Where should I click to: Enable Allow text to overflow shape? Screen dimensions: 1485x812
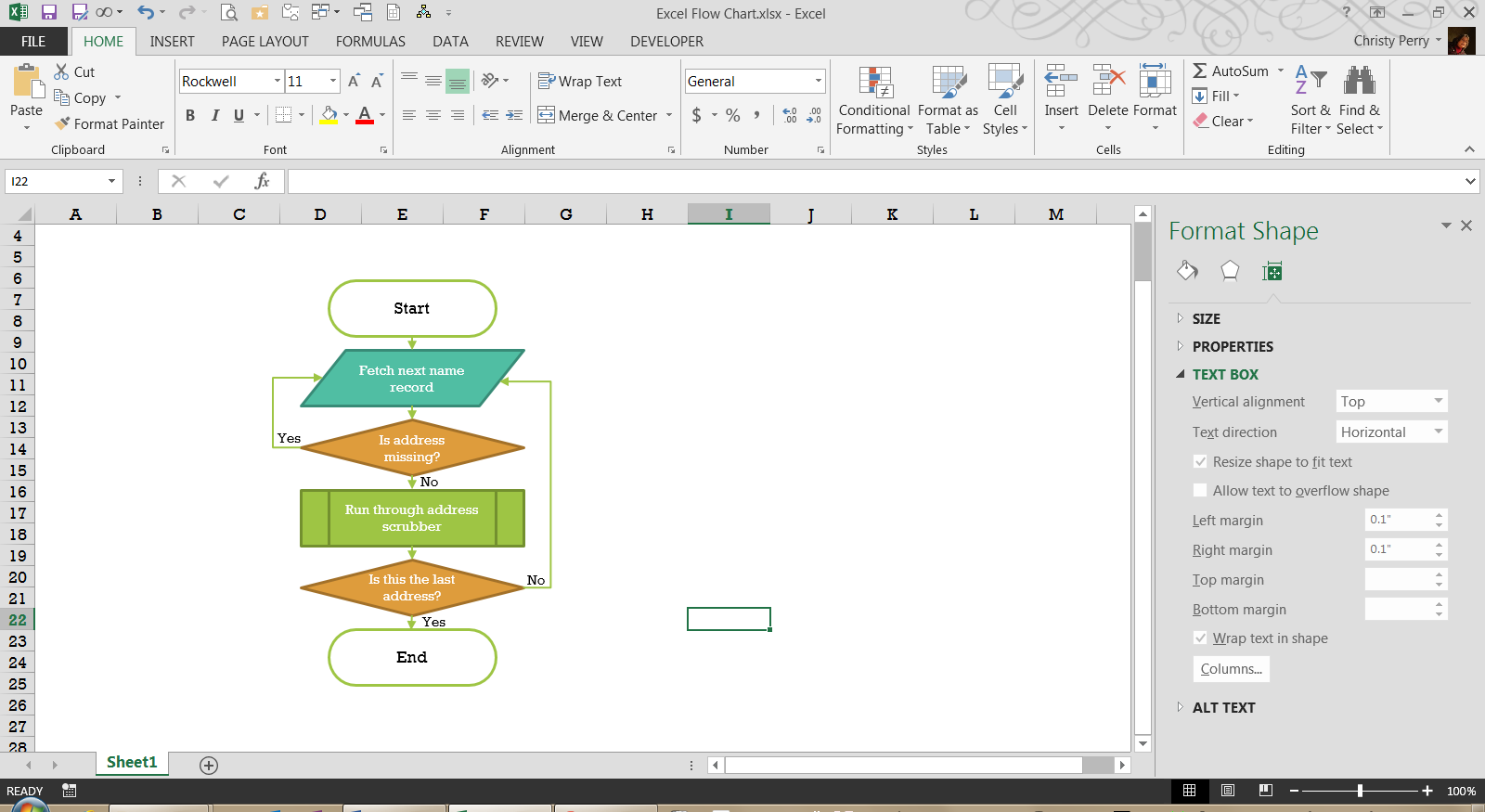coord(1200,491)
